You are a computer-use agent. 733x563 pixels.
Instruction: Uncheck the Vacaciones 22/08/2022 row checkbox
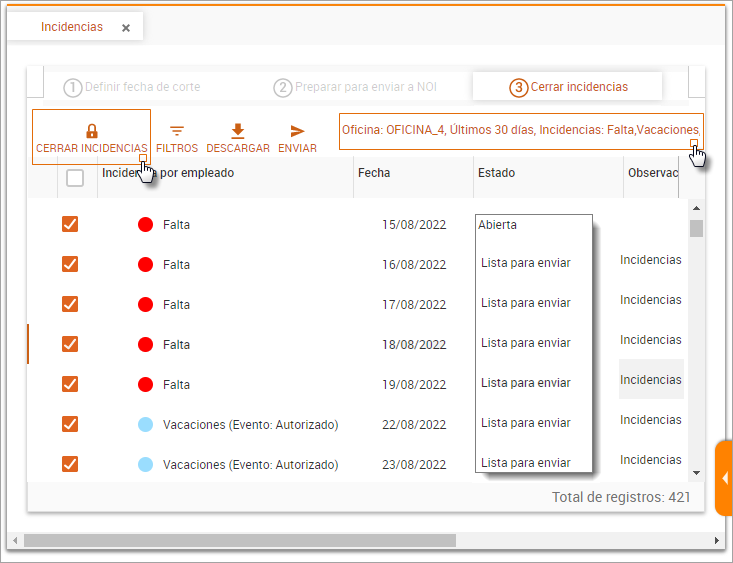(70, 424)
